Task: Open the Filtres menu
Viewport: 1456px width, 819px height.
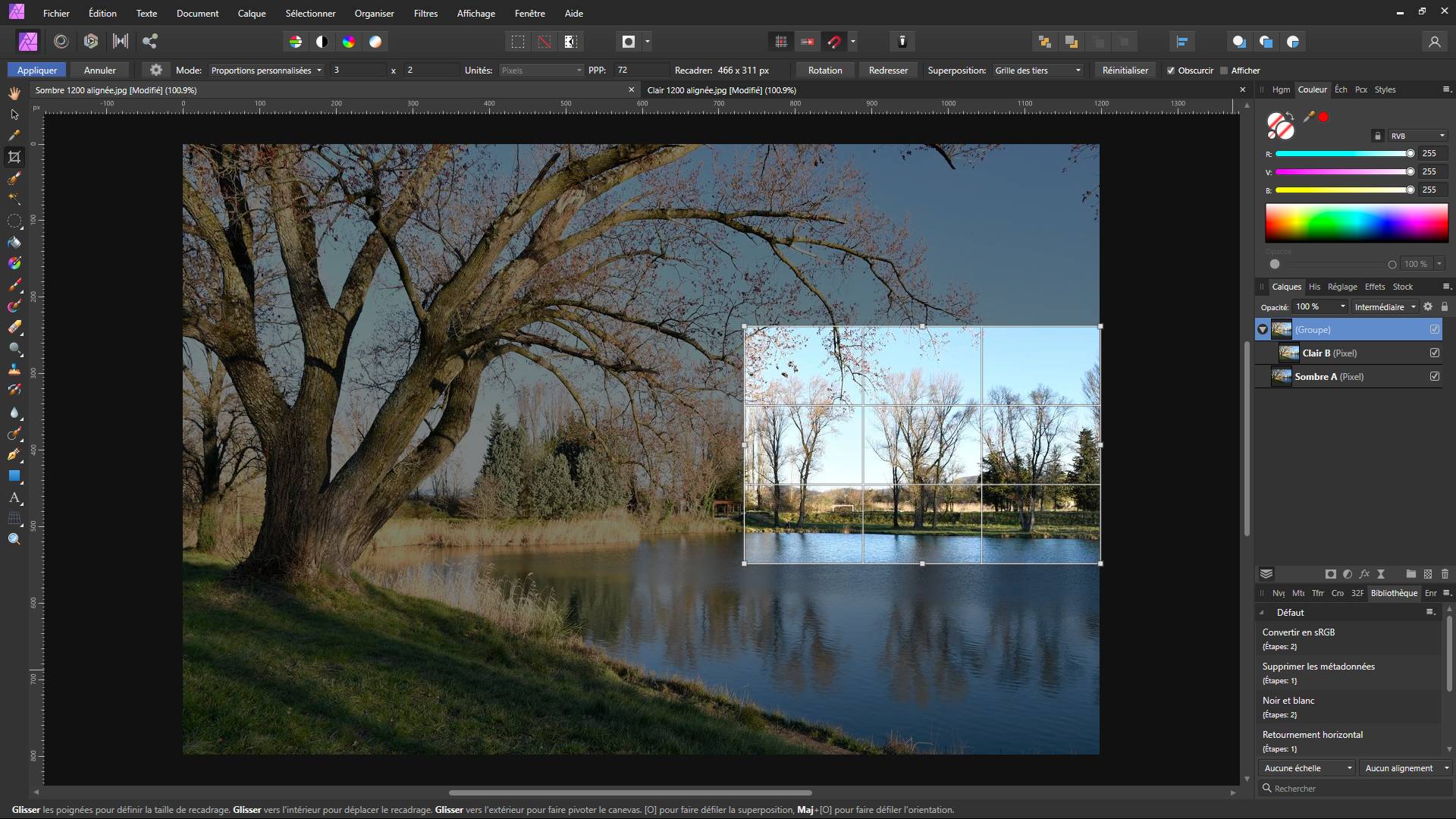Action: pos(425,13)
